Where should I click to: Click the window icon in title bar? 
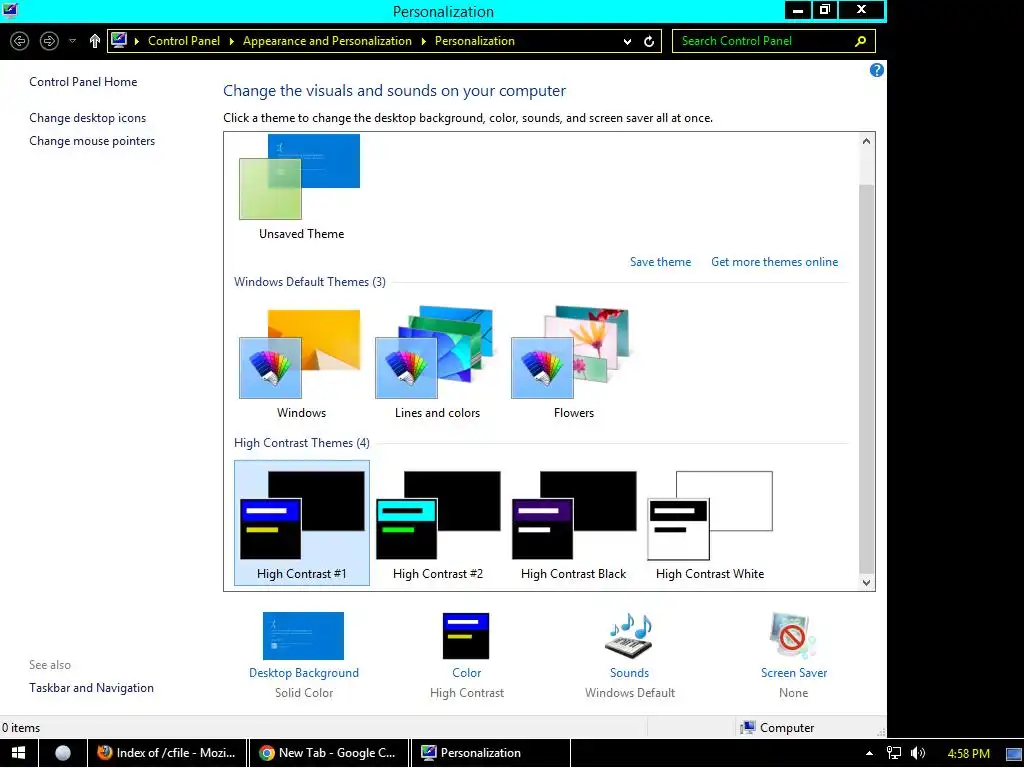(10, 10)
